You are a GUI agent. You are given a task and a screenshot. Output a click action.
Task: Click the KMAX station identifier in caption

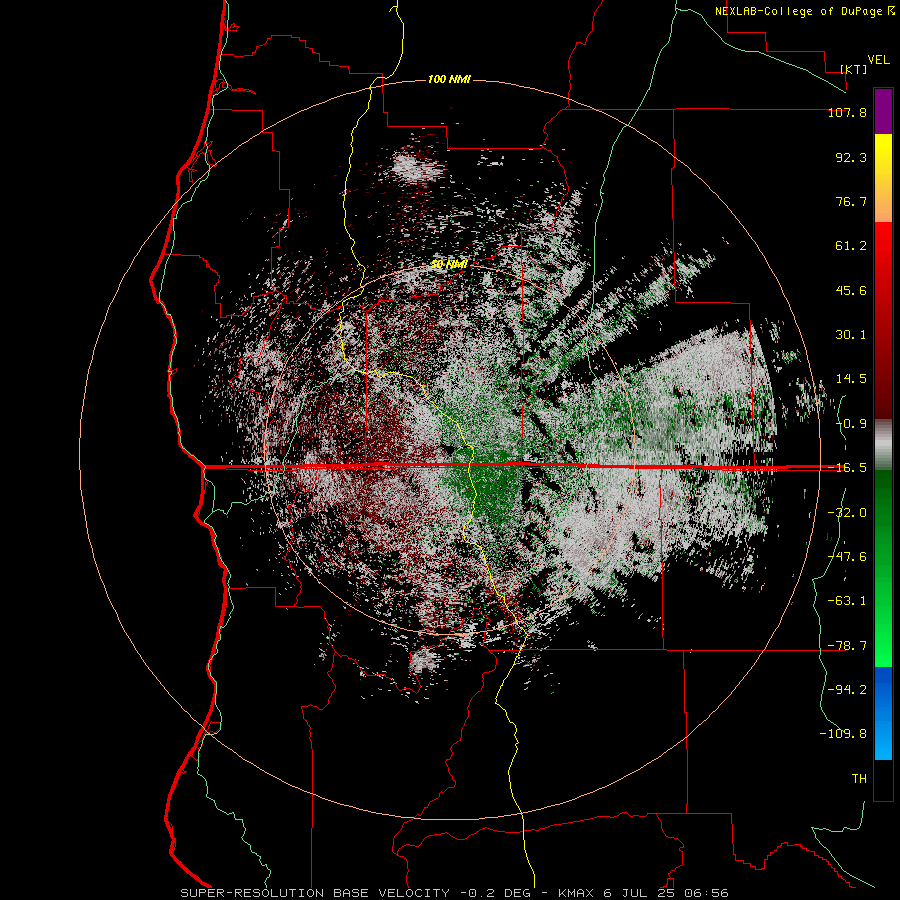[x=576, y=893]
